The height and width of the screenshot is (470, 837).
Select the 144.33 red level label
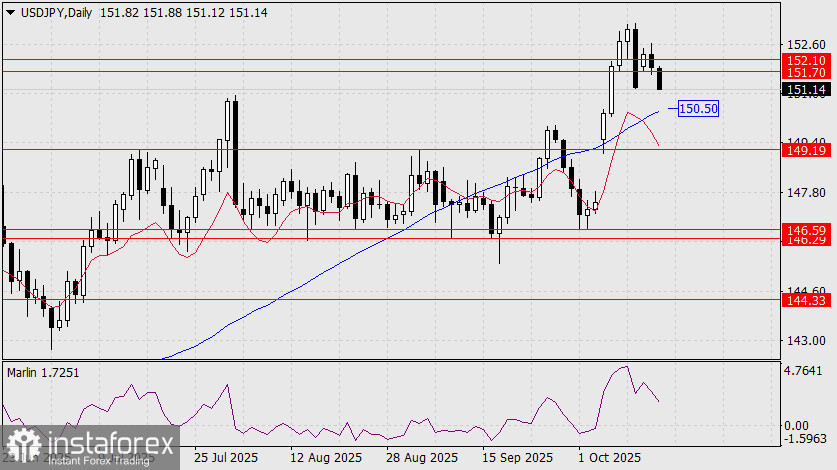tap(806, 300)
